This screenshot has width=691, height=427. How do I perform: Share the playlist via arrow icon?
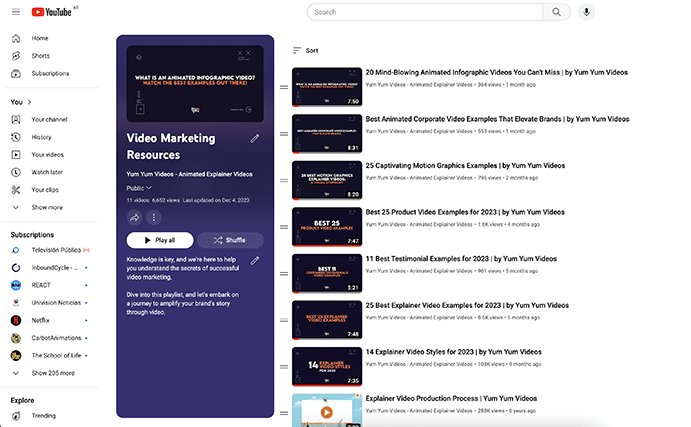coord(134,217)
